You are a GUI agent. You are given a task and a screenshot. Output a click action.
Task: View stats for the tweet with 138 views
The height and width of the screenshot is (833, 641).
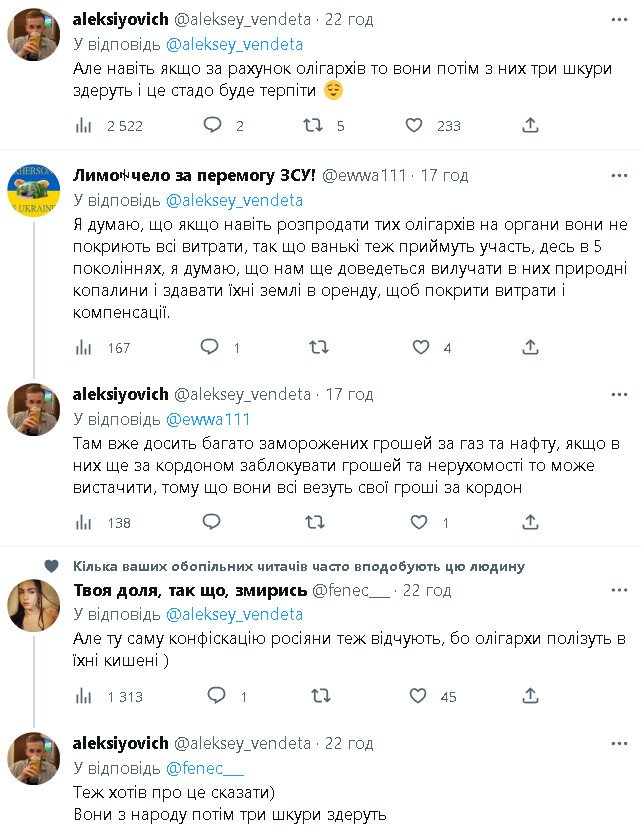pos(84,522)
